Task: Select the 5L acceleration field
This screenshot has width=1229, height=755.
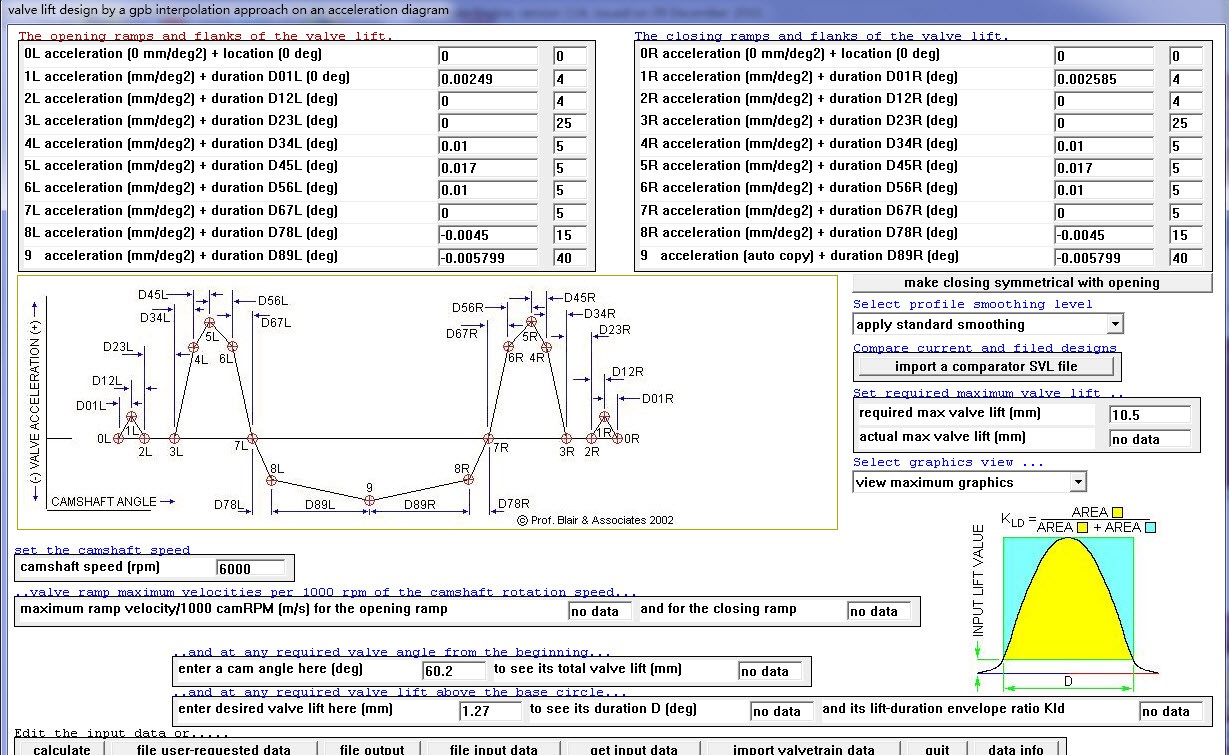Action: (488, 168)
